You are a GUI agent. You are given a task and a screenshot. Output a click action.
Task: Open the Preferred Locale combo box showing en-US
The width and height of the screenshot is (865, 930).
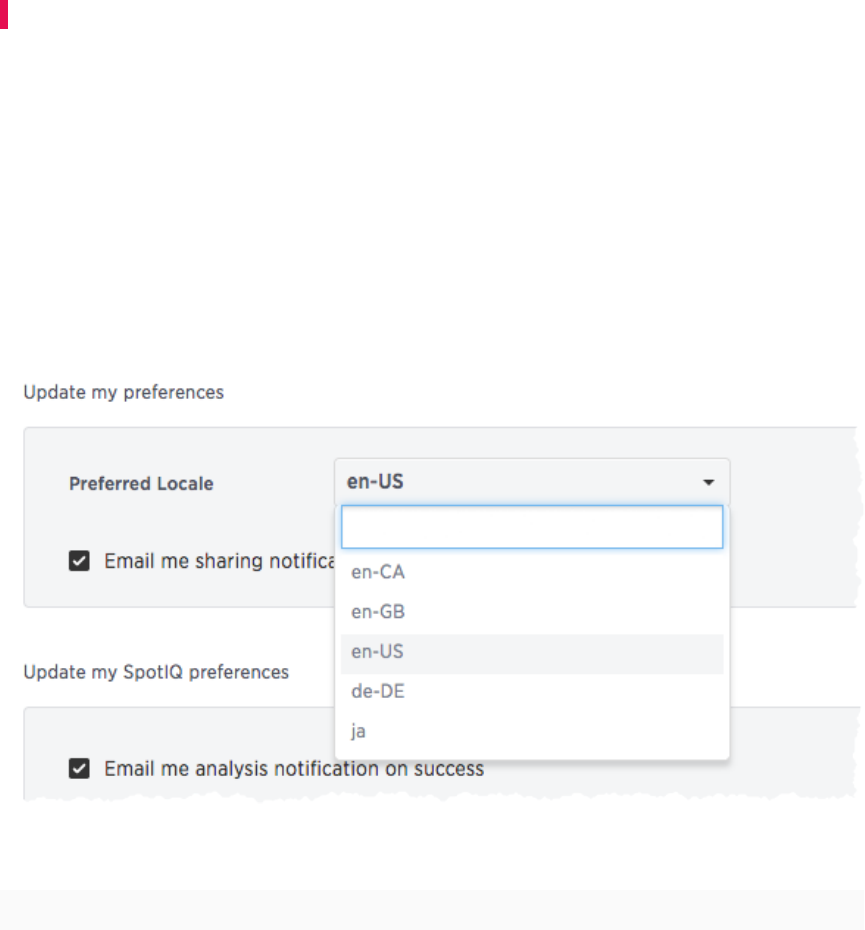click(x=531, y=482)
